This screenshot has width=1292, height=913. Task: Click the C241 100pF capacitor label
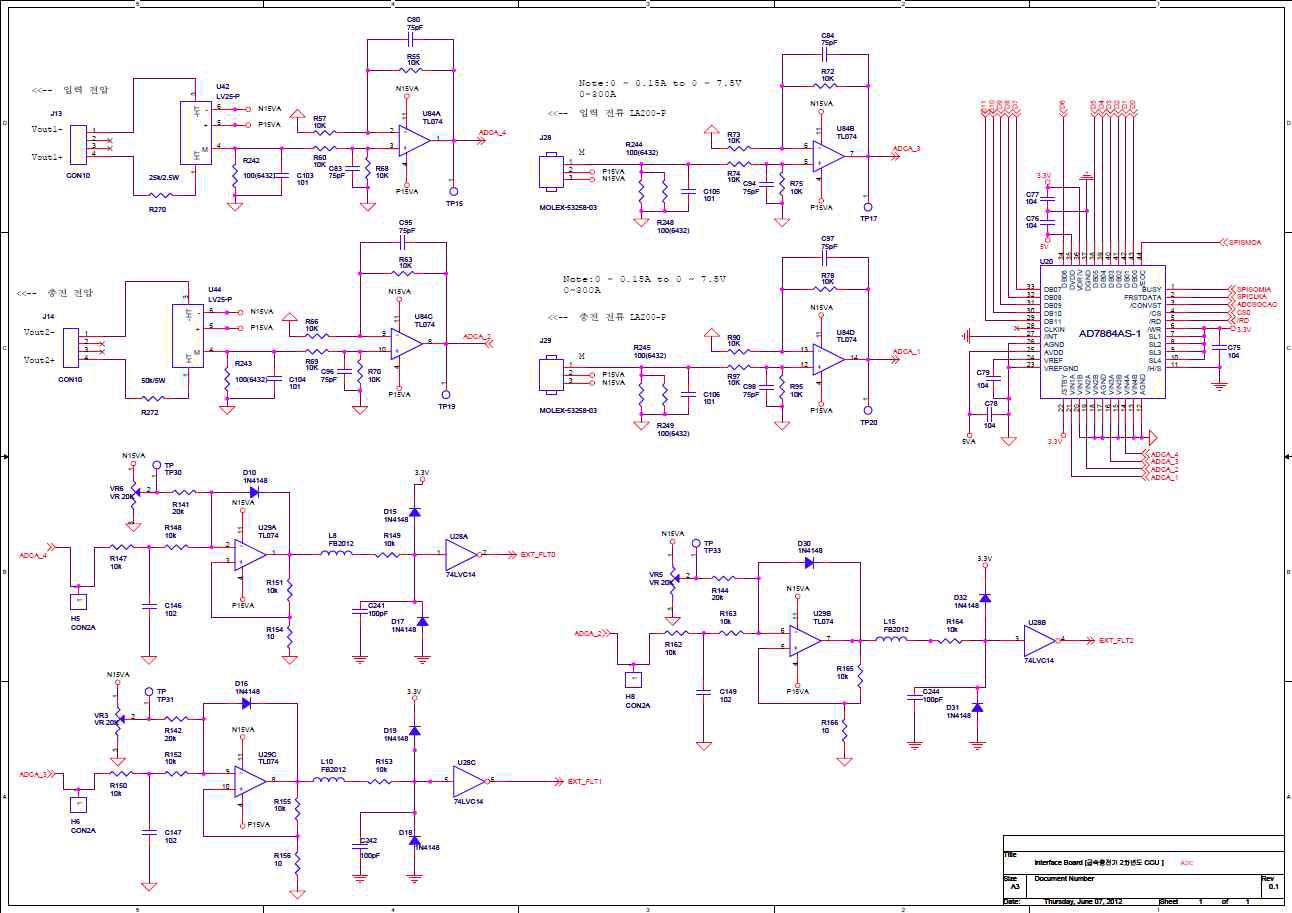click(x=377, y=609)
